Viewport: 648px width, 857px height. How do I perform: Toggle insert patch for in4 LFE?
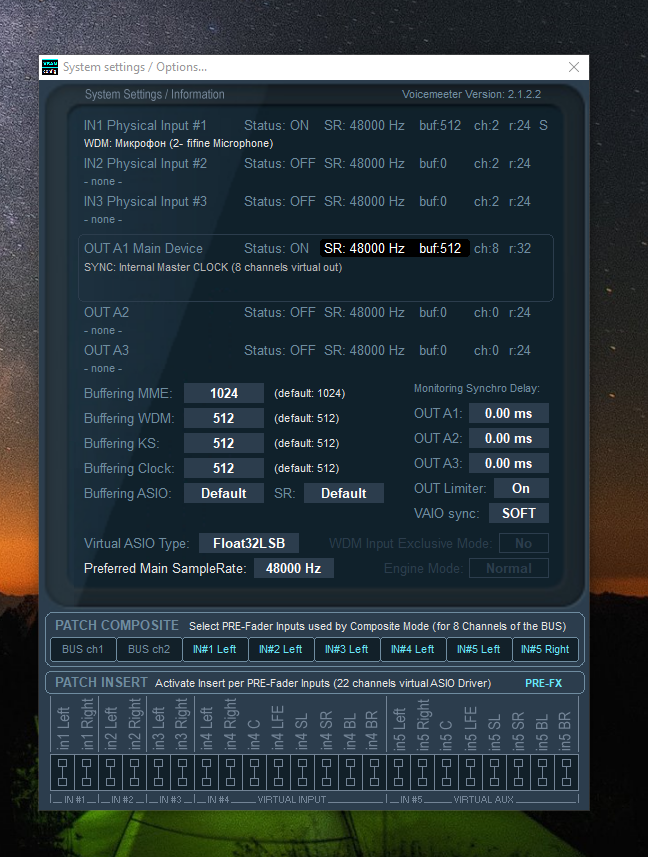pyautogui.click(x=279, y=772)
